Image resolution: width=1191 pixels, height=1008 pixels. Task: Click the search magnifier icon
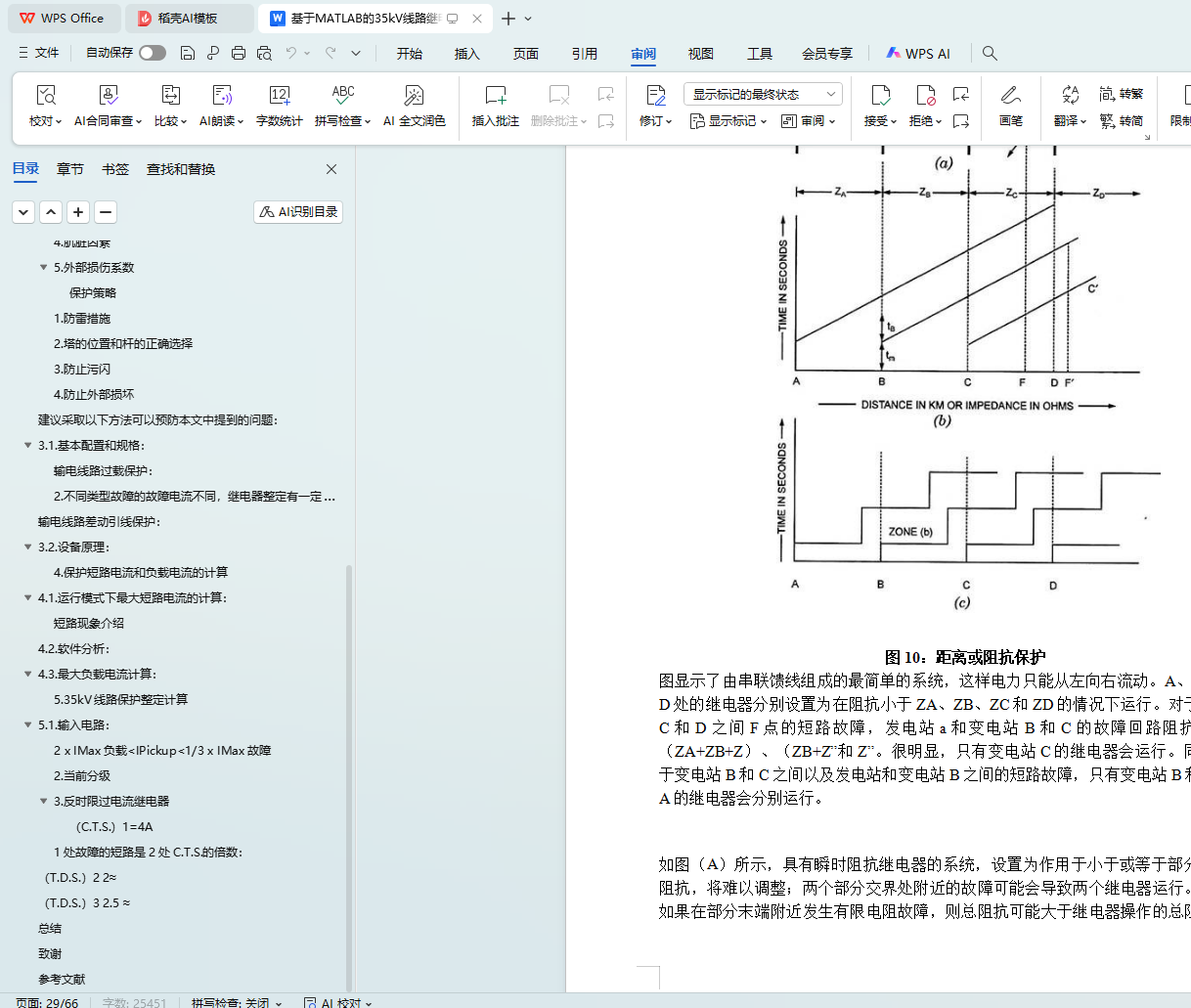point(990,53)
